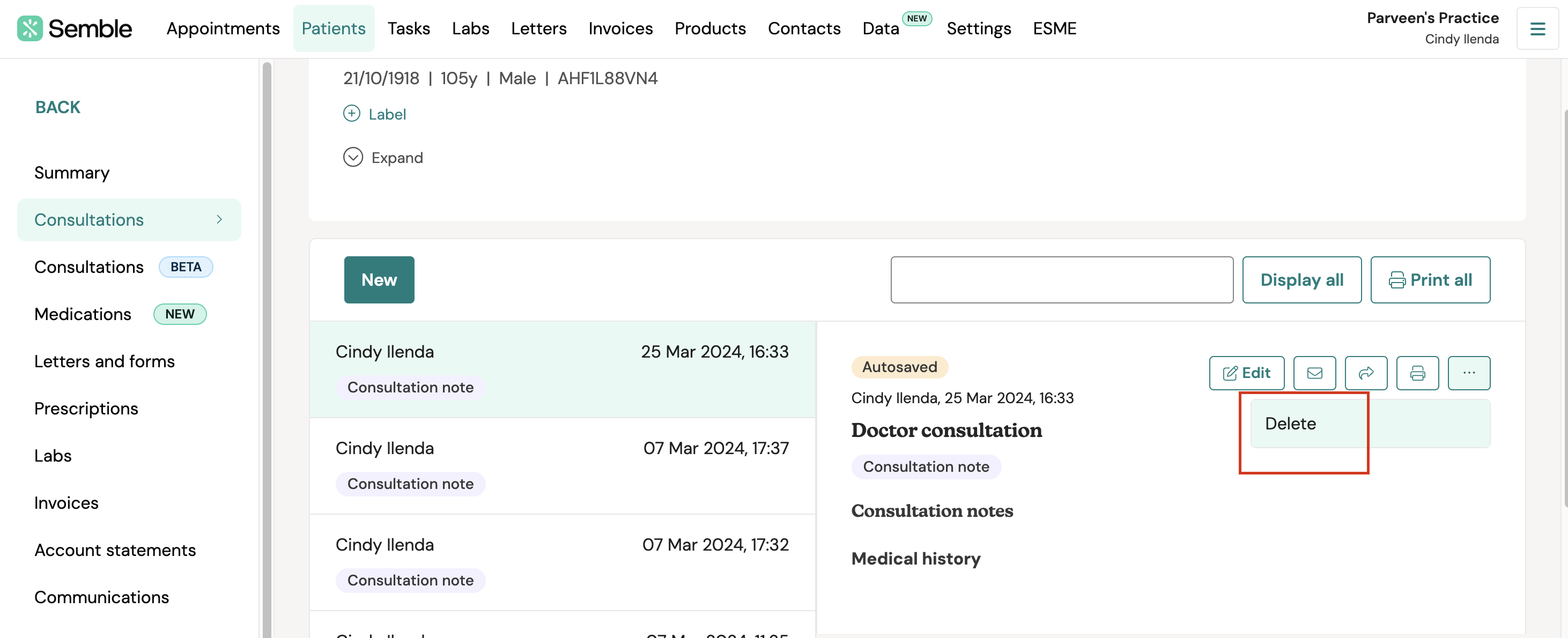Click the Edit button with pencil icon
The image size is (1568, 638).
pos(1247,373)
